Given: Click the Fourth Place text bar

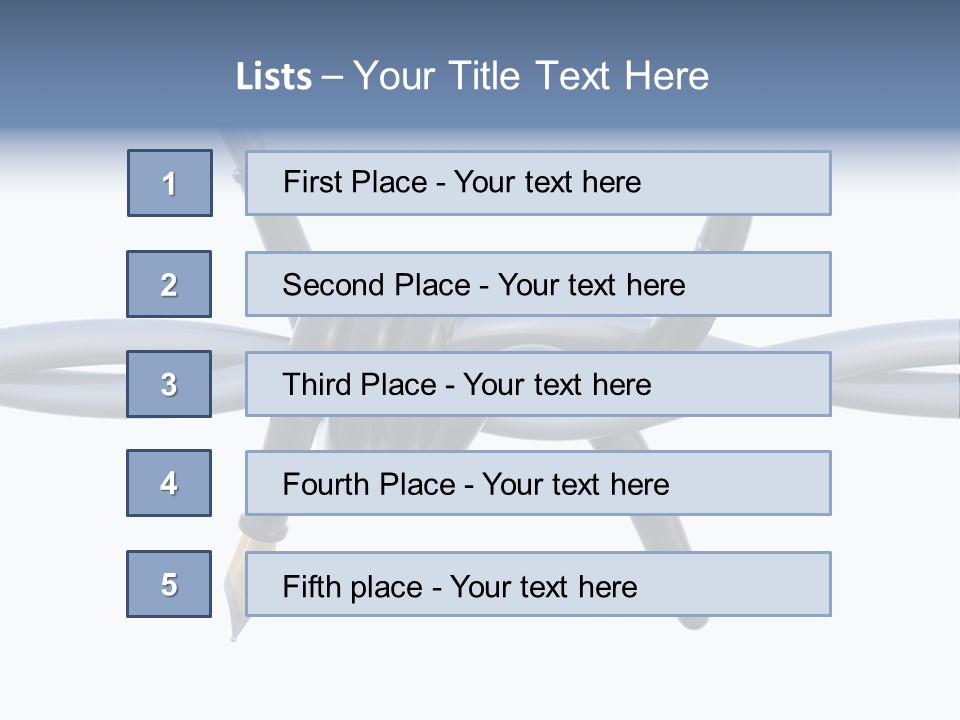Looking at the screenshot, I should 538,483.
